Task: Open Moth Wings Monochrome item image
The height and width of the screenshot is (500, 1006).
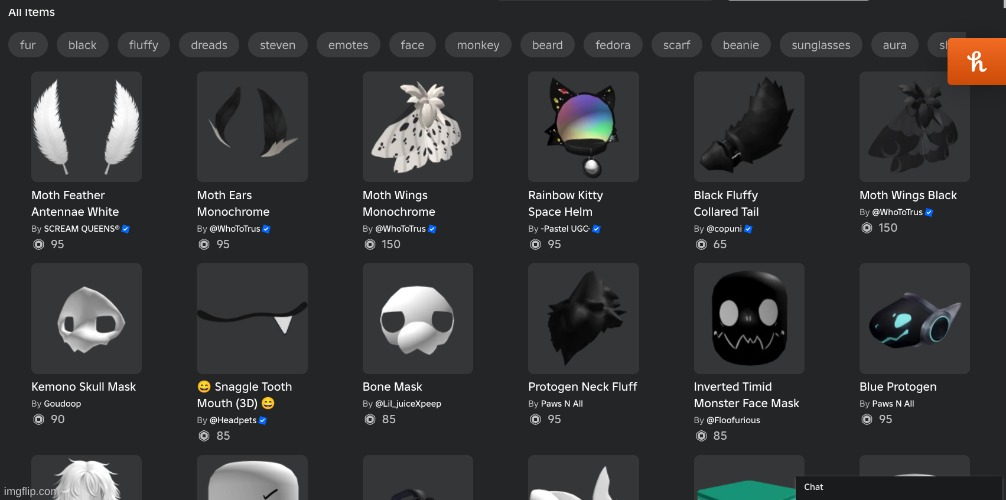Action: (x=418, y=126)
